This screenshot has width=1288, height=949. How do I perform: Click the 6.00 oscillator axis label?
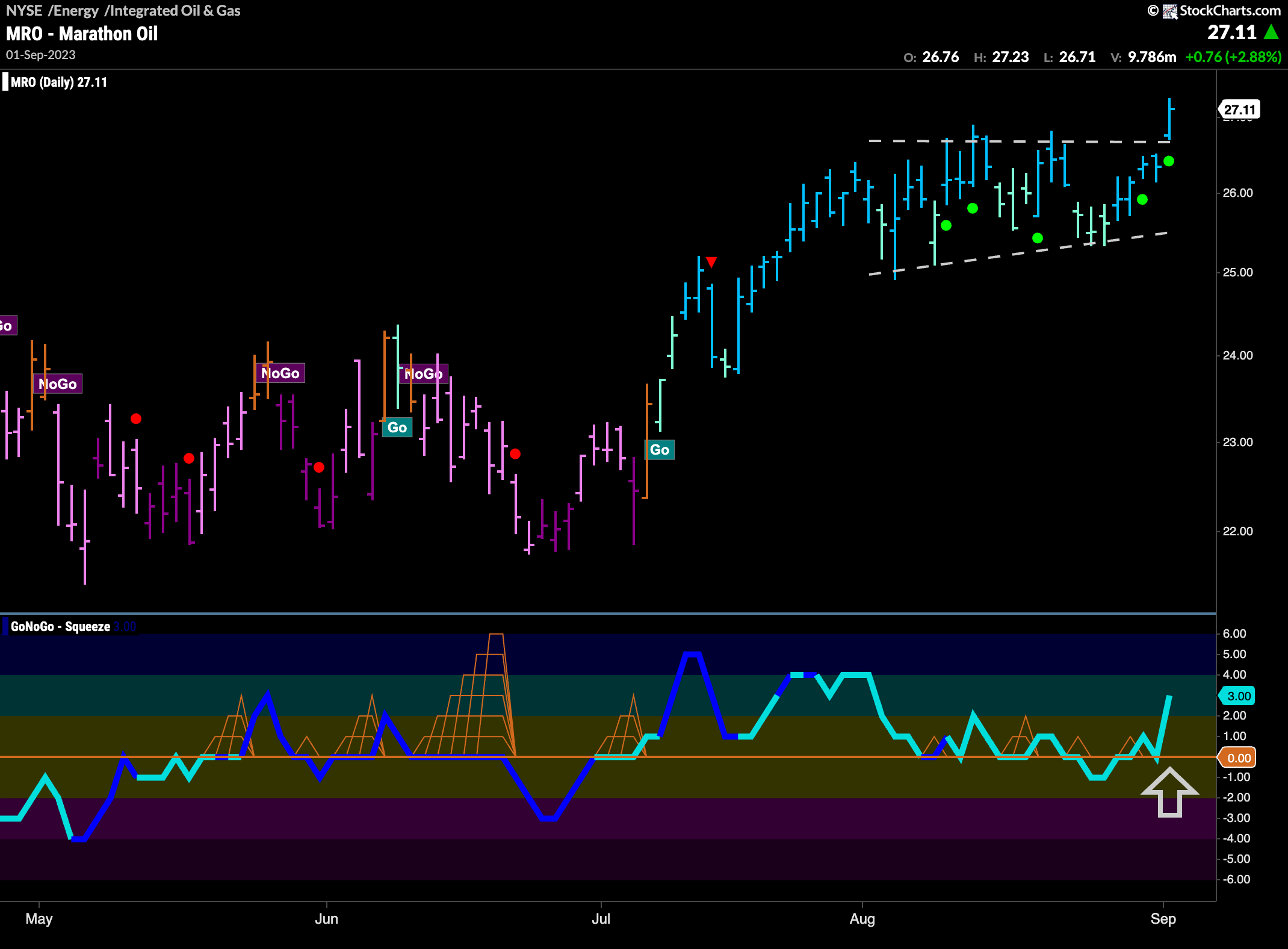[1234, 633]
